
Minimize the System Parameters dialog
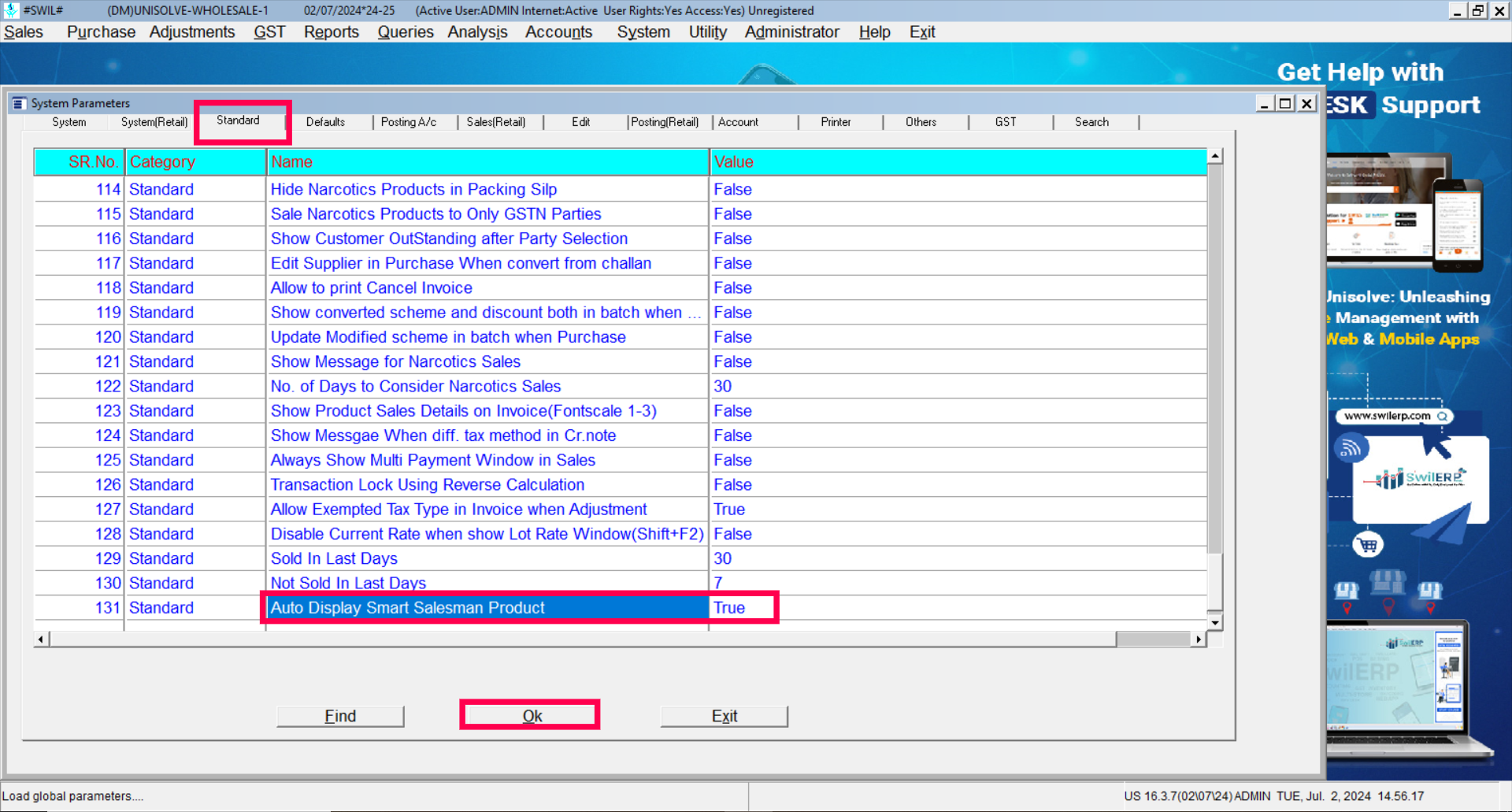click(x=1264, y=103)
